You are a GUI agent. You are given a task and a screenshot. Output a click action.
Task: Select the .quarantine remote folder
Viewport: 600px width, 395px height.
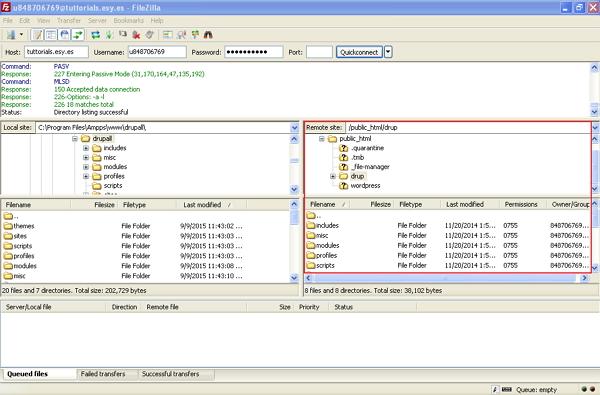(x=367, y=148)
